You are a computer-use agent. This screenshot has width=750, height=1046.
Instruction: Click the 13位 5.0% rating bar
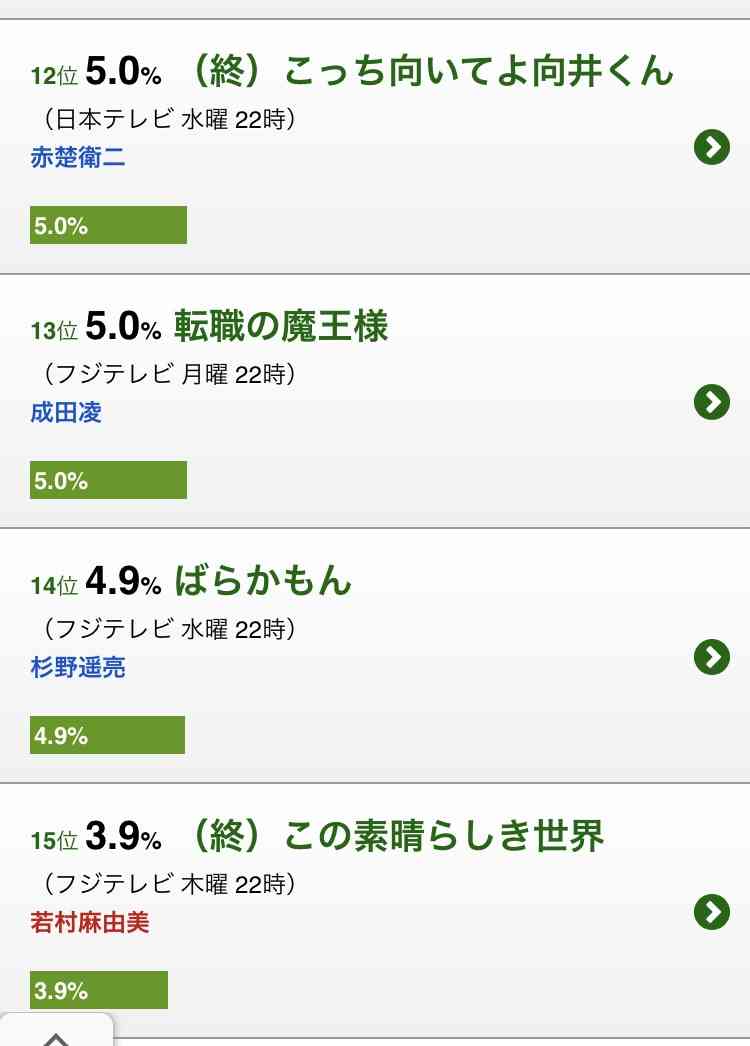108,480
